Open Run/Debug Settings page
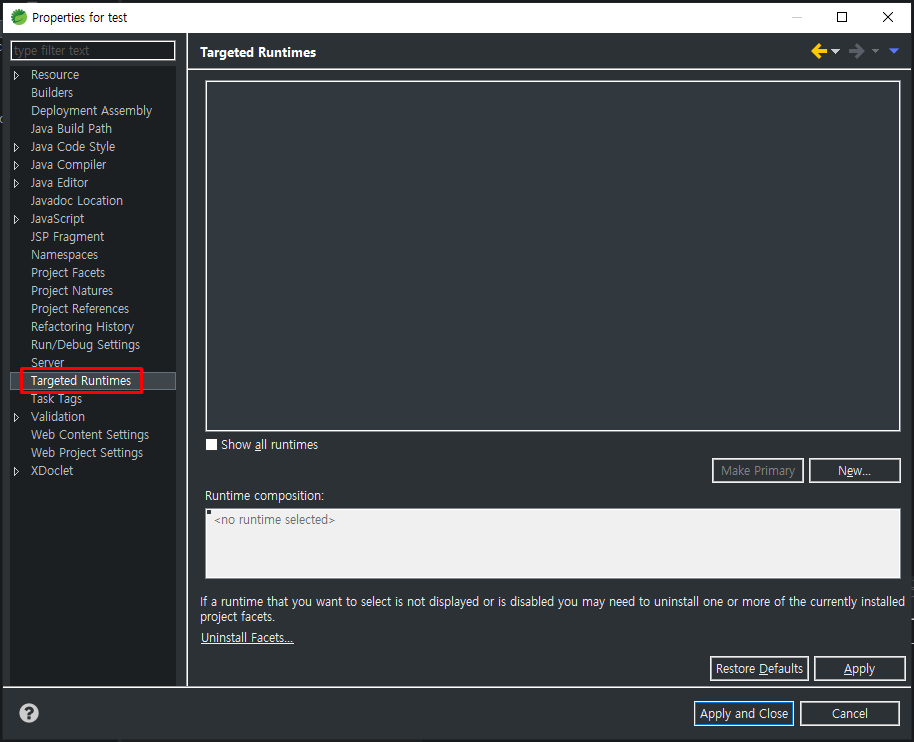Image resolution: width=914 pixels, height=742 pixels. click(85, 345)
